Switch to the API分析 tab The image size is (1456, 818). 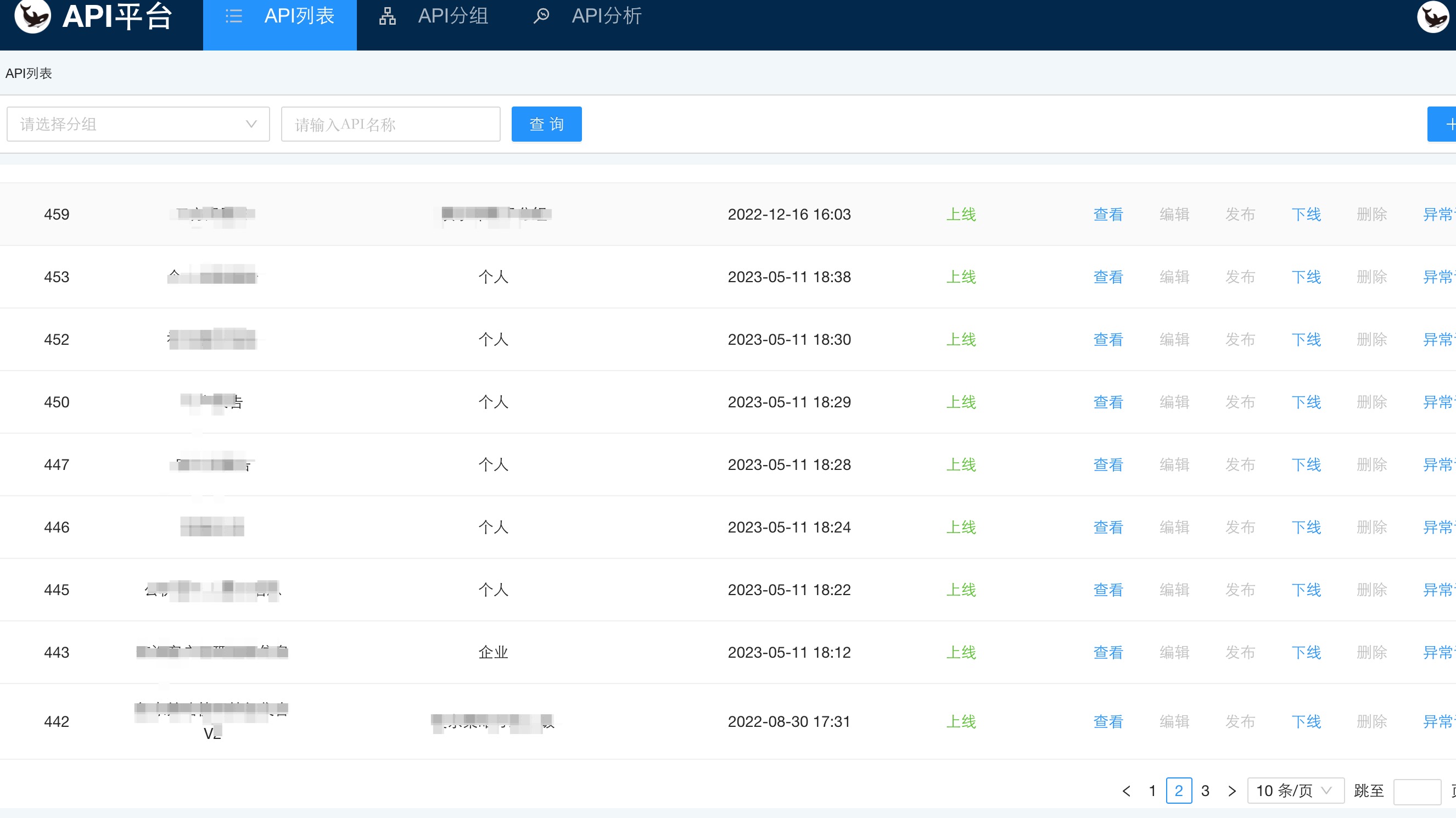[x=587, y=16]
